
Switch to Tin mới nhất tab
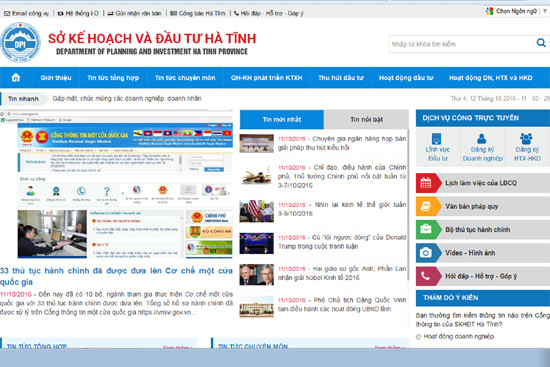click(282, 119)
